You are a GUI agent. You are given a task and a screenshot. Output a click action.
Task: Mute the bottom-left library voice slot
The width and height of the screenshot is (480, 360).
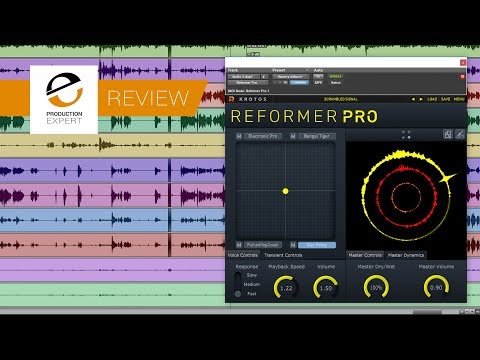[x=239, y=245]
